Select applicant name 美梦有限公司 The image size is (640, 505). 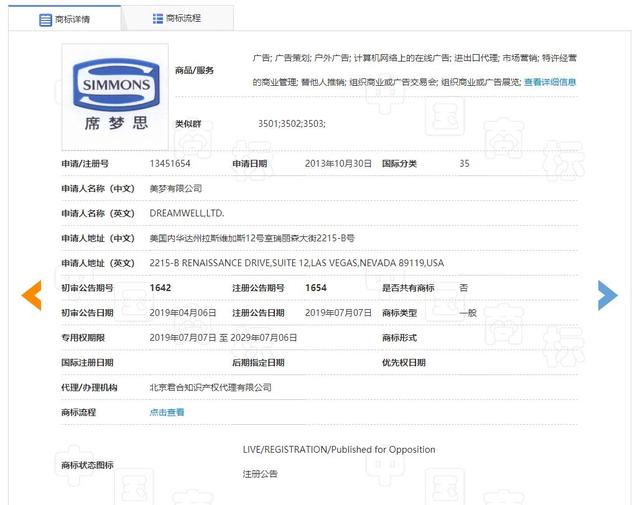[x=176, y=189]
